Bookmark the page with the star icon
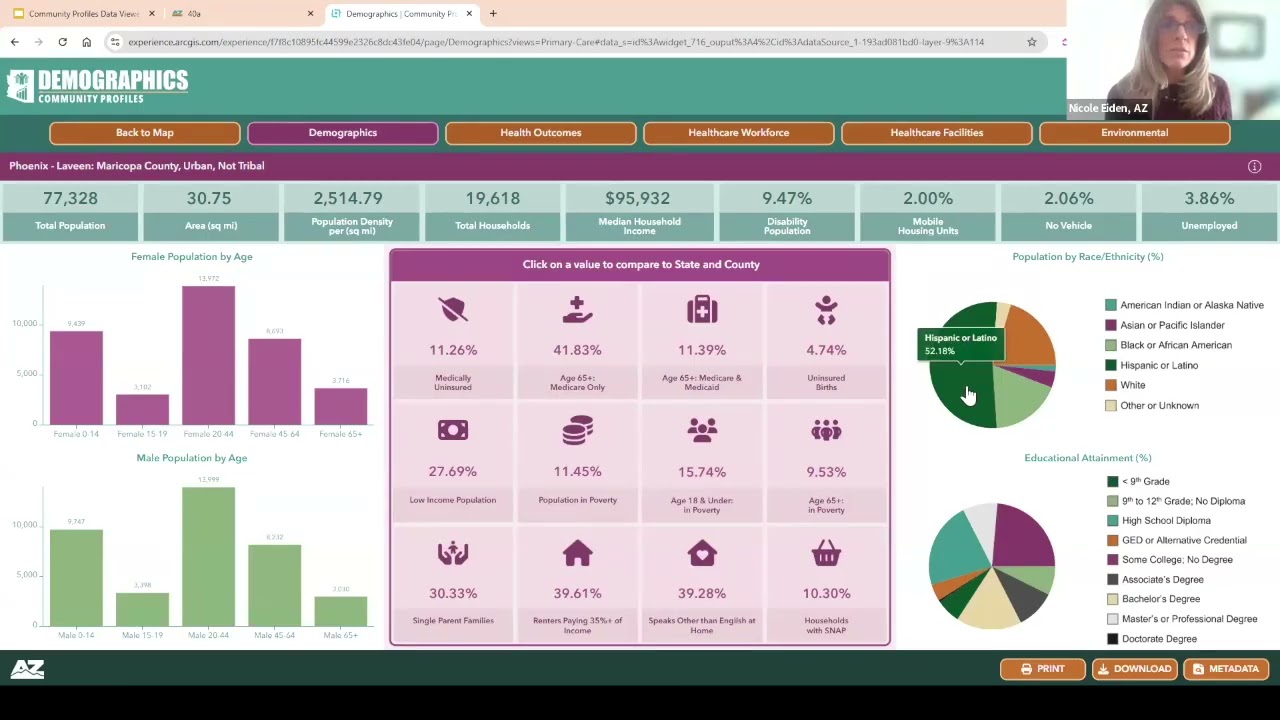 [x=1031, y=42]
